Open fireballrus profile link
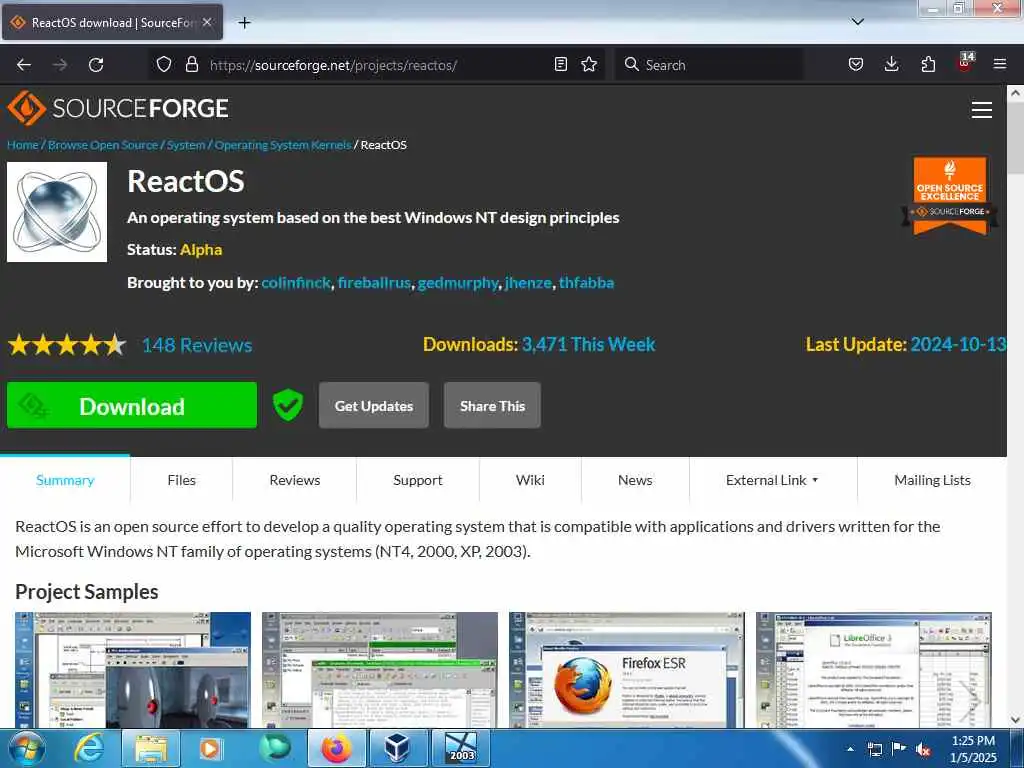 [x=374, y=283]
